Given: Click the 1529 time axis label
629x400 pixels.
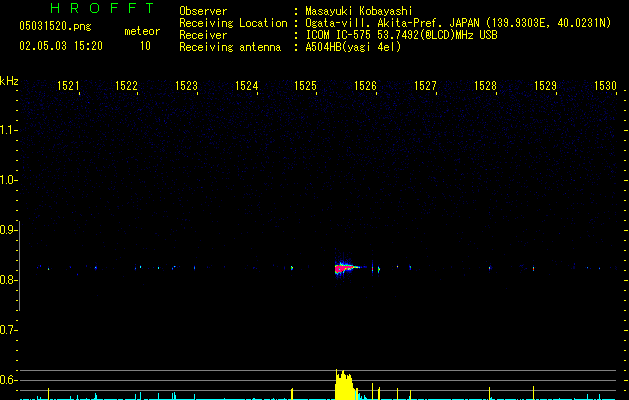Looking at the screenshot, I should (546, 86).
